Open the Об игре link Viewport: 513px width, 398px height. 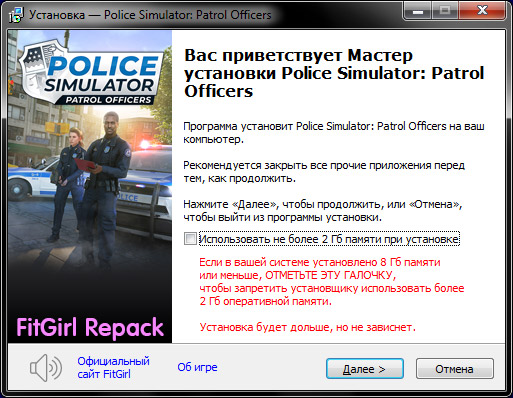[197, 367]
